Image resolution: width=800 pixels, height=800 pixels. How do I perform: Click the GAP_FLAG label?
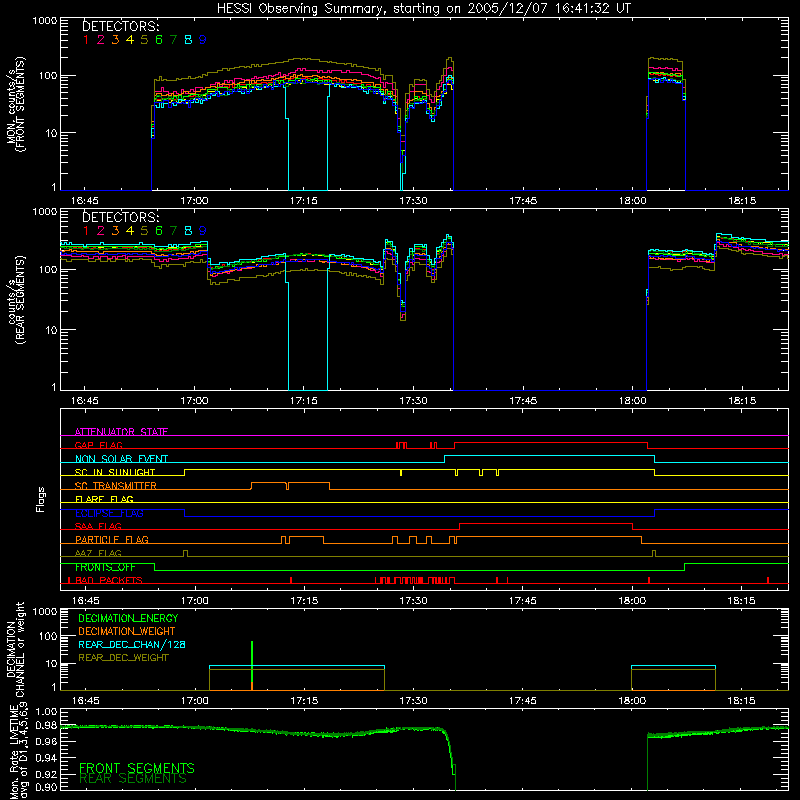click(x=98, y=445)
